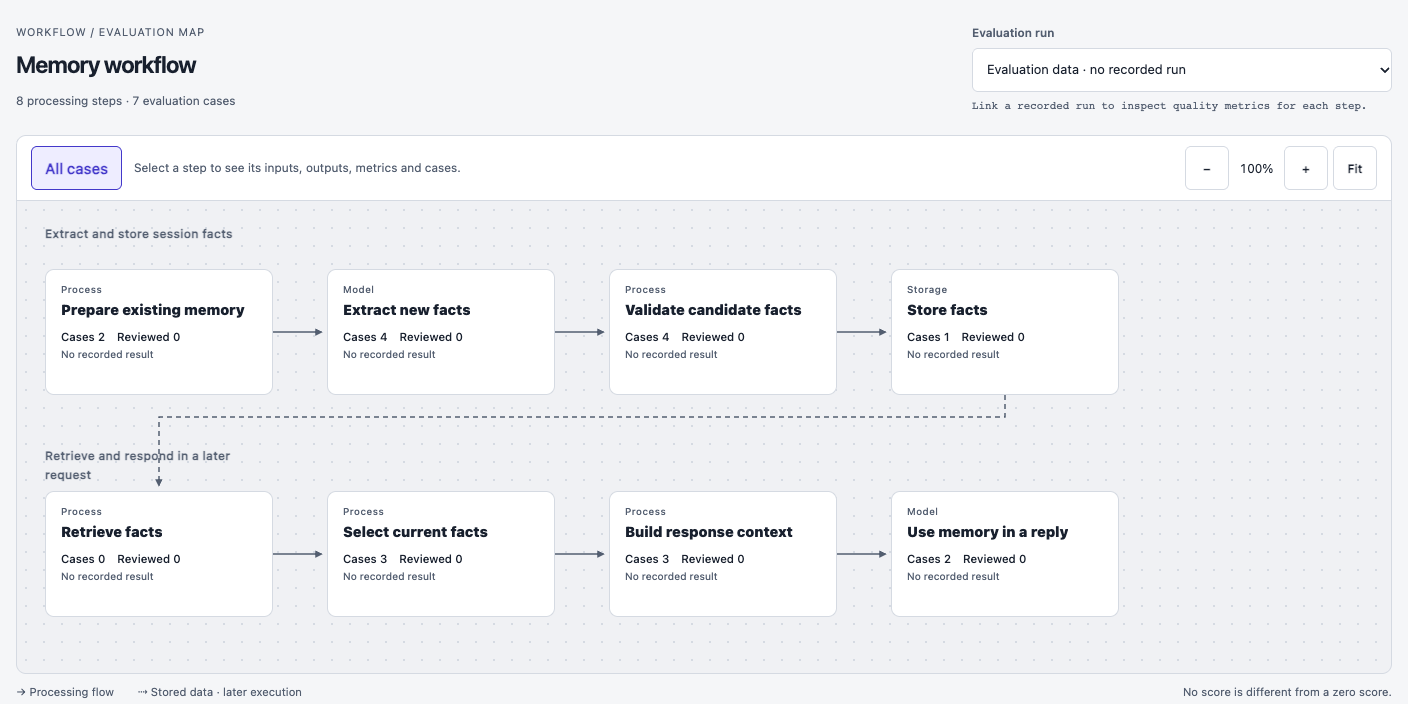Click the 100% zoom level readout
The width and height of the screenshot is (1408, 704).
[x=1257, y=169]
